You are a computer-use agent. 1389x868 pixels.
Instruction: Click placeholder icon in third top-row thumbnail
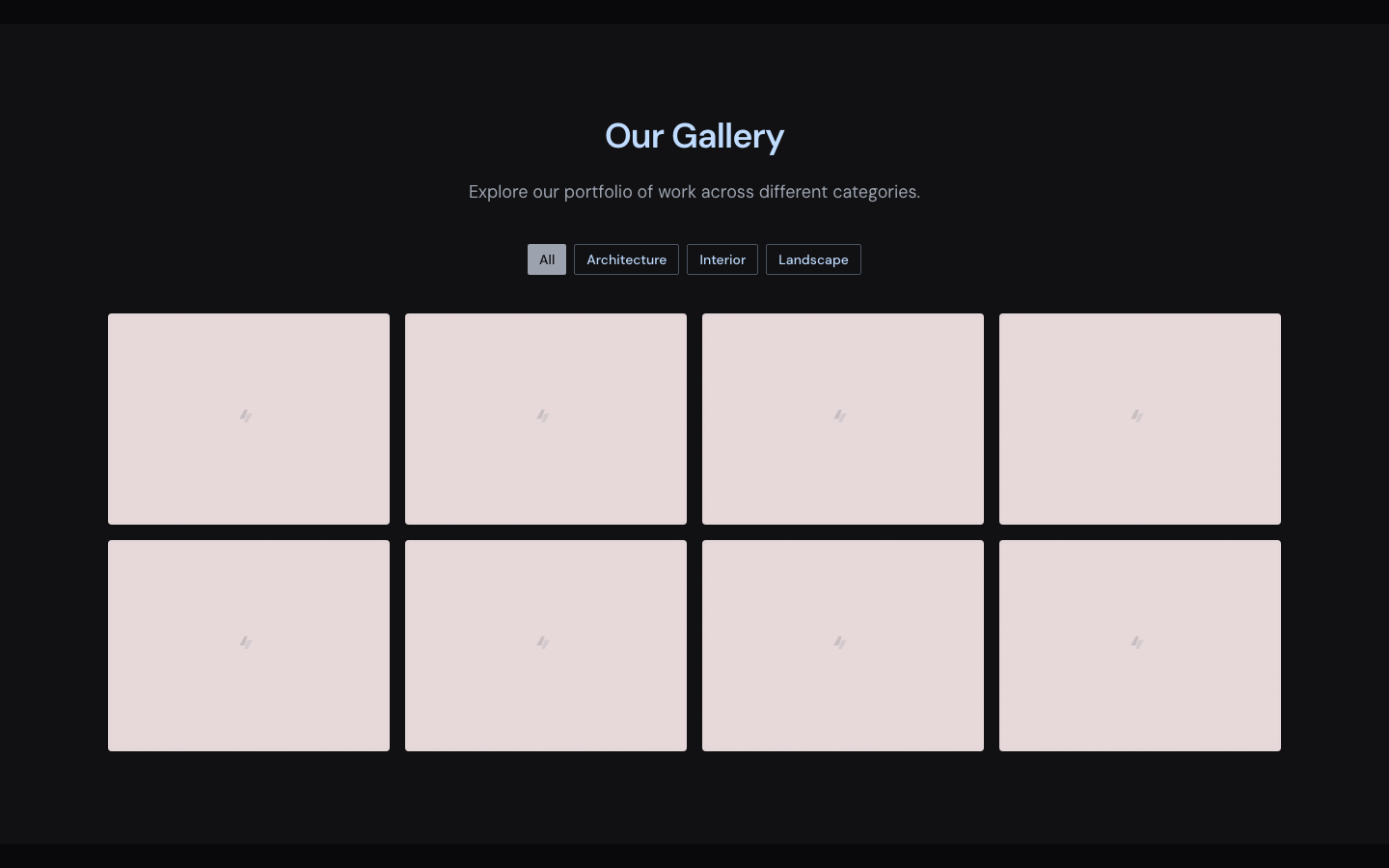pos(841,416)
